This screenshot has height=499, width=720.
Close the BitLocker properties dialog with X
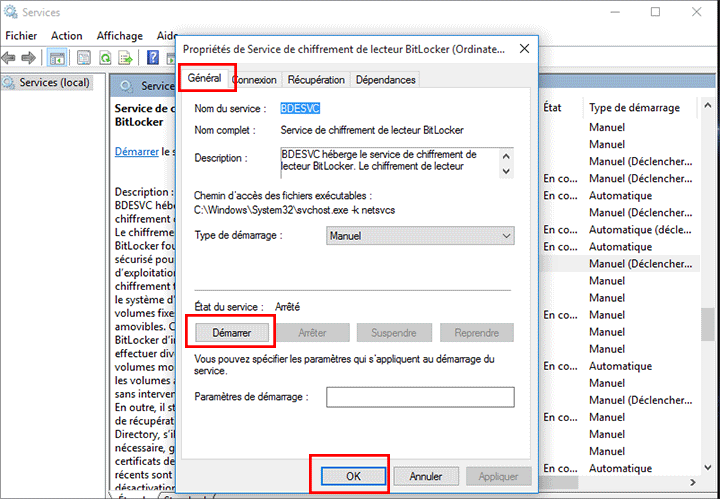click(524, 49)
